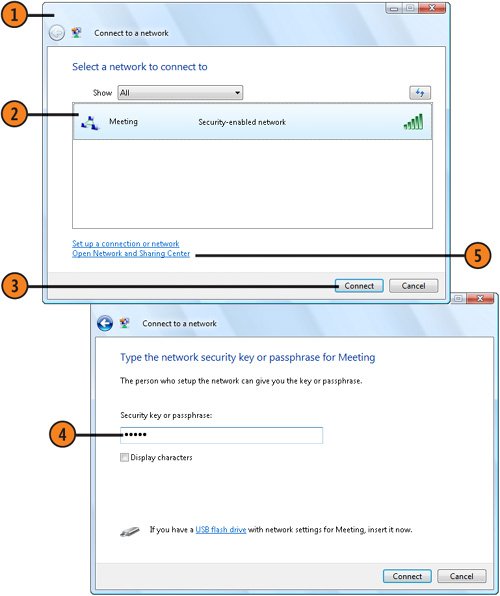Select the Meeting security-enabled network entry

pyautogui.click(x=252, y=122)
